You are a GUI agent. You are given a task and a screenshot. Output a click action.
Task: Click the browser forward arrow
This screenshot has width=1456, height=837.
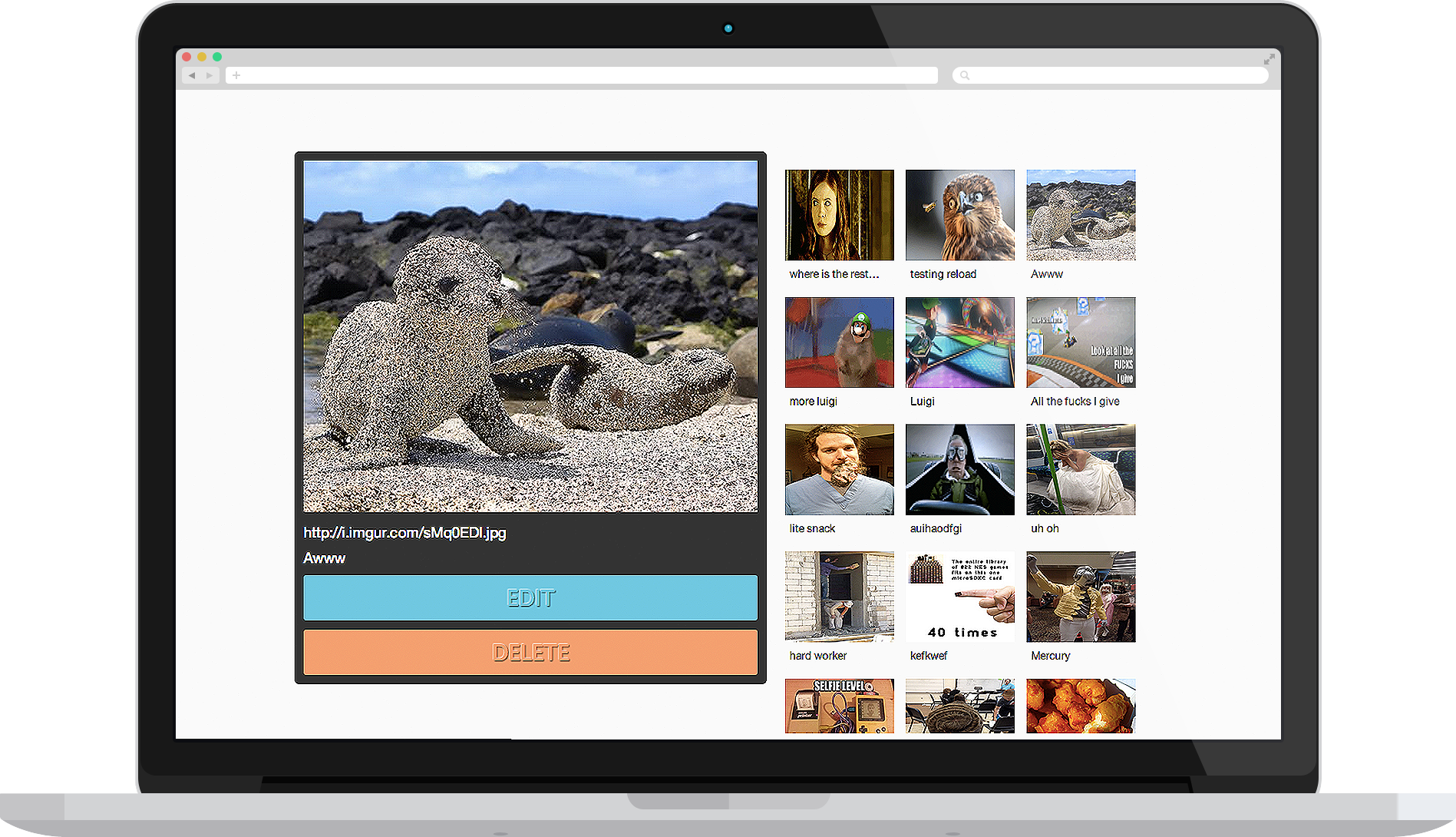209,75
